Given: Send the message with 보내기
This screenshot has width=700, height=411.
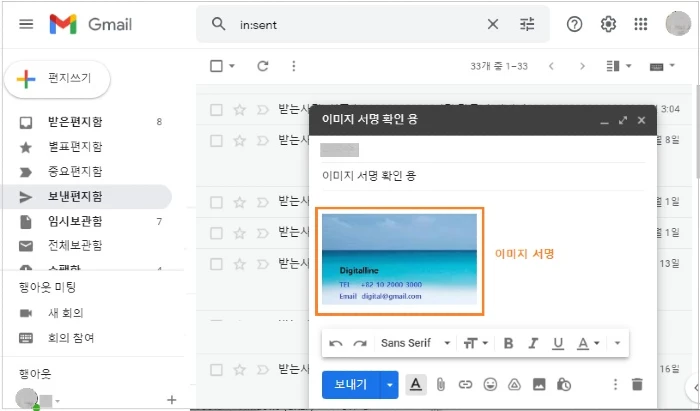Looking at the screenshot, I should coord(351,384).
